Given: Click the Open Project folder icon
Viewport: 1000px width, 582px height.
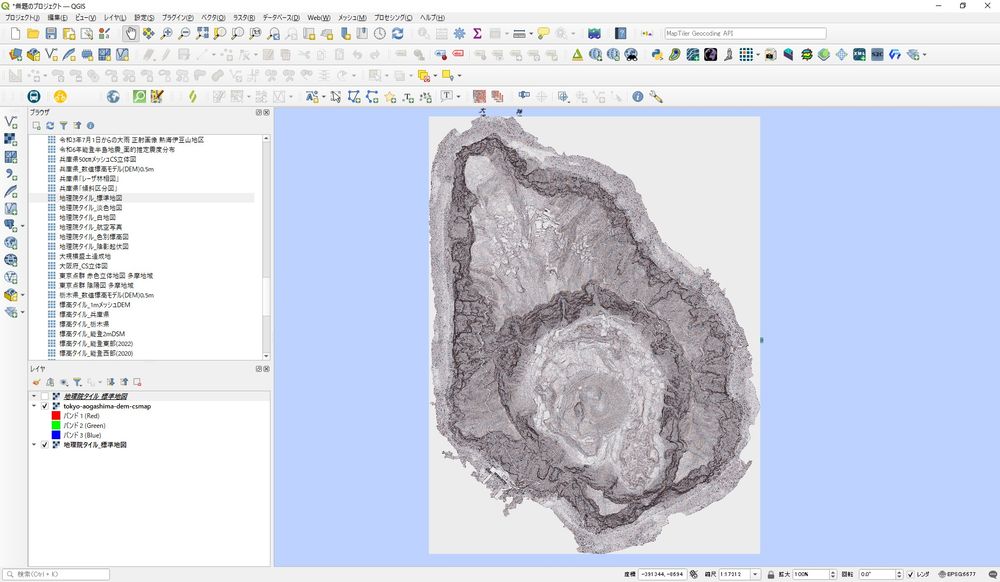Looking at the screenshot, I should (x=33, y=34).
